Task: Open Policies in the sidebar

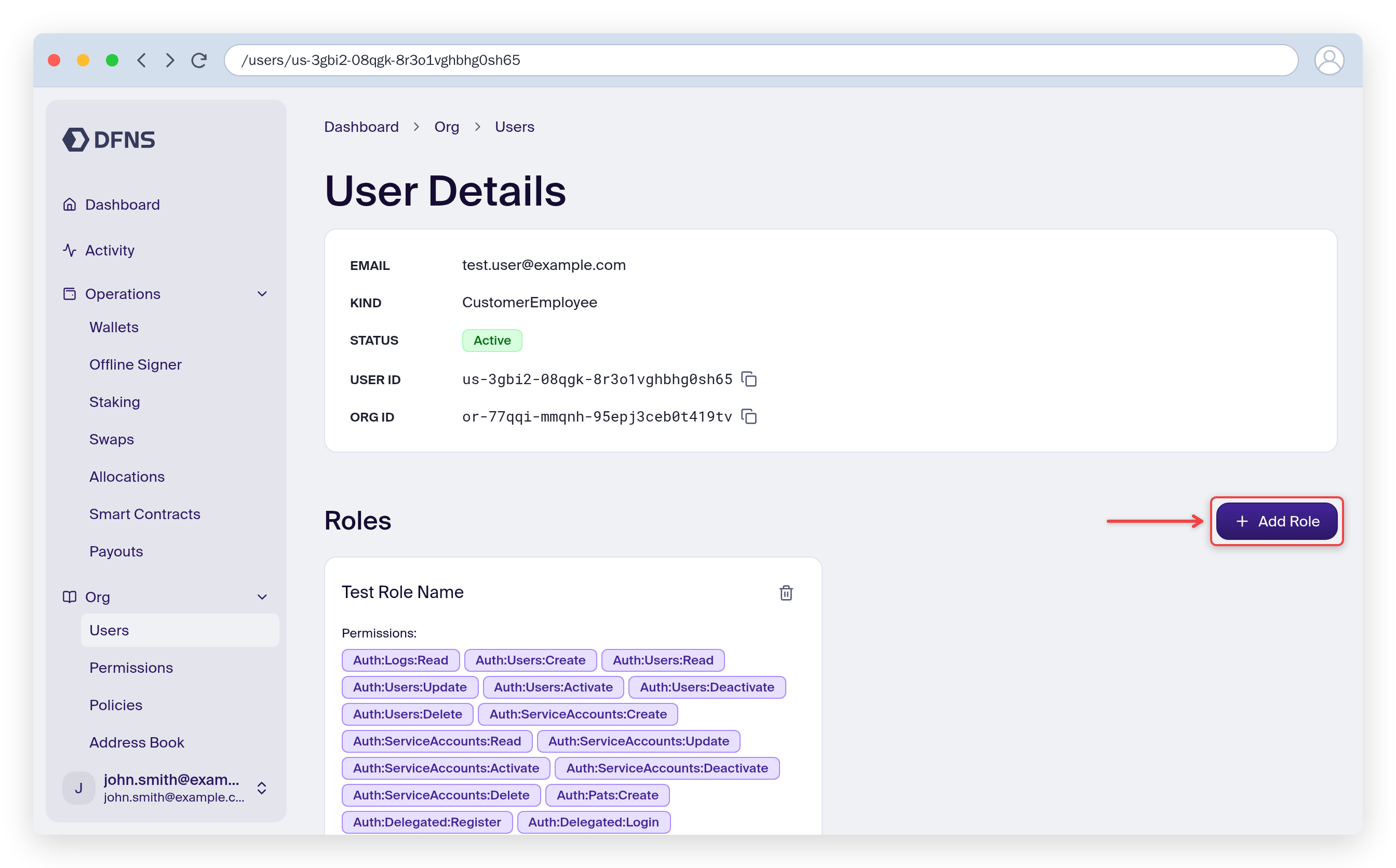Action: [116, 705]
